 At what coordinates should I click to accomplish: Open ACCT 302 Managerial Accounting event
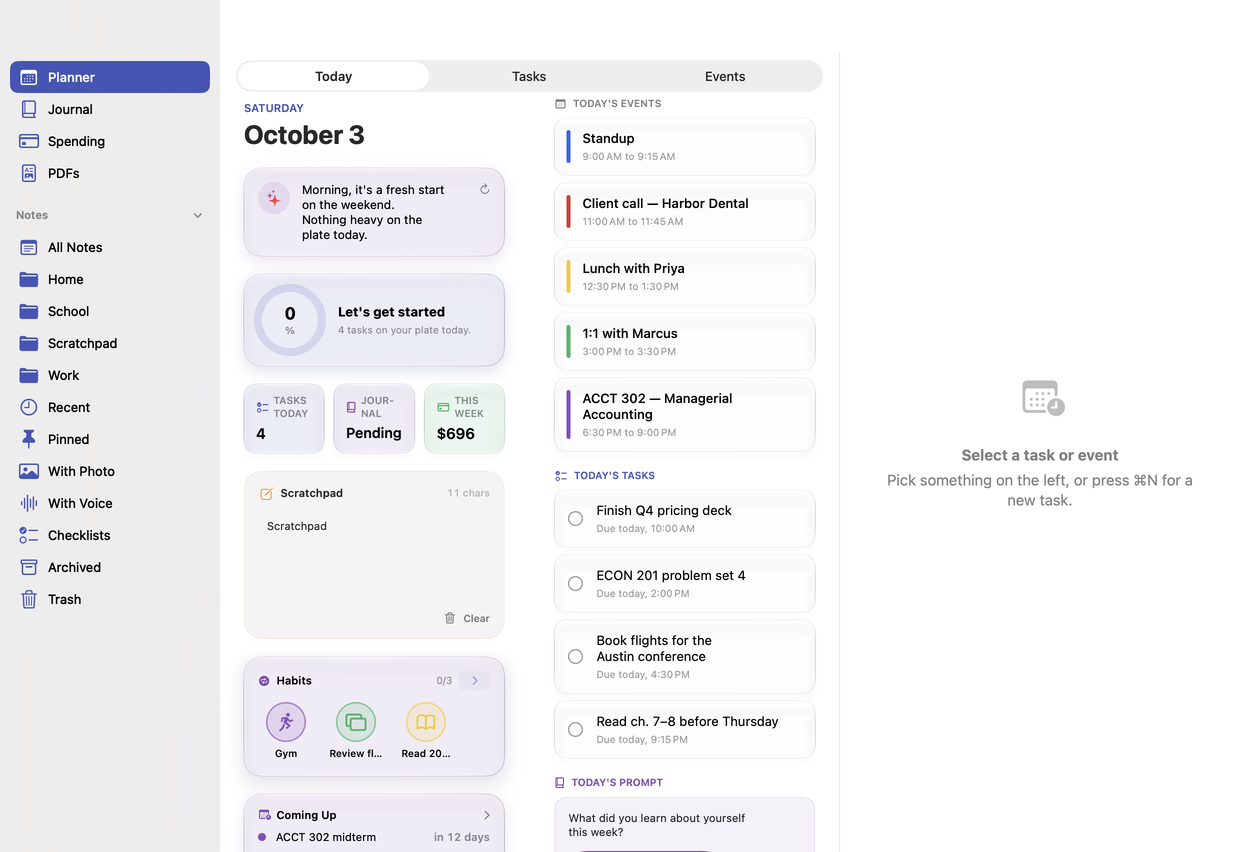coord(685,414)
